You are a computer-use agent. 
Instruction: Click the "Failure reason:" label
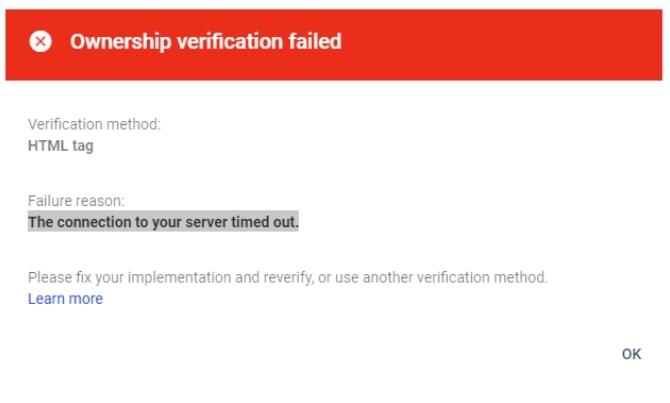pyautogui.click(x=76, y=200)
